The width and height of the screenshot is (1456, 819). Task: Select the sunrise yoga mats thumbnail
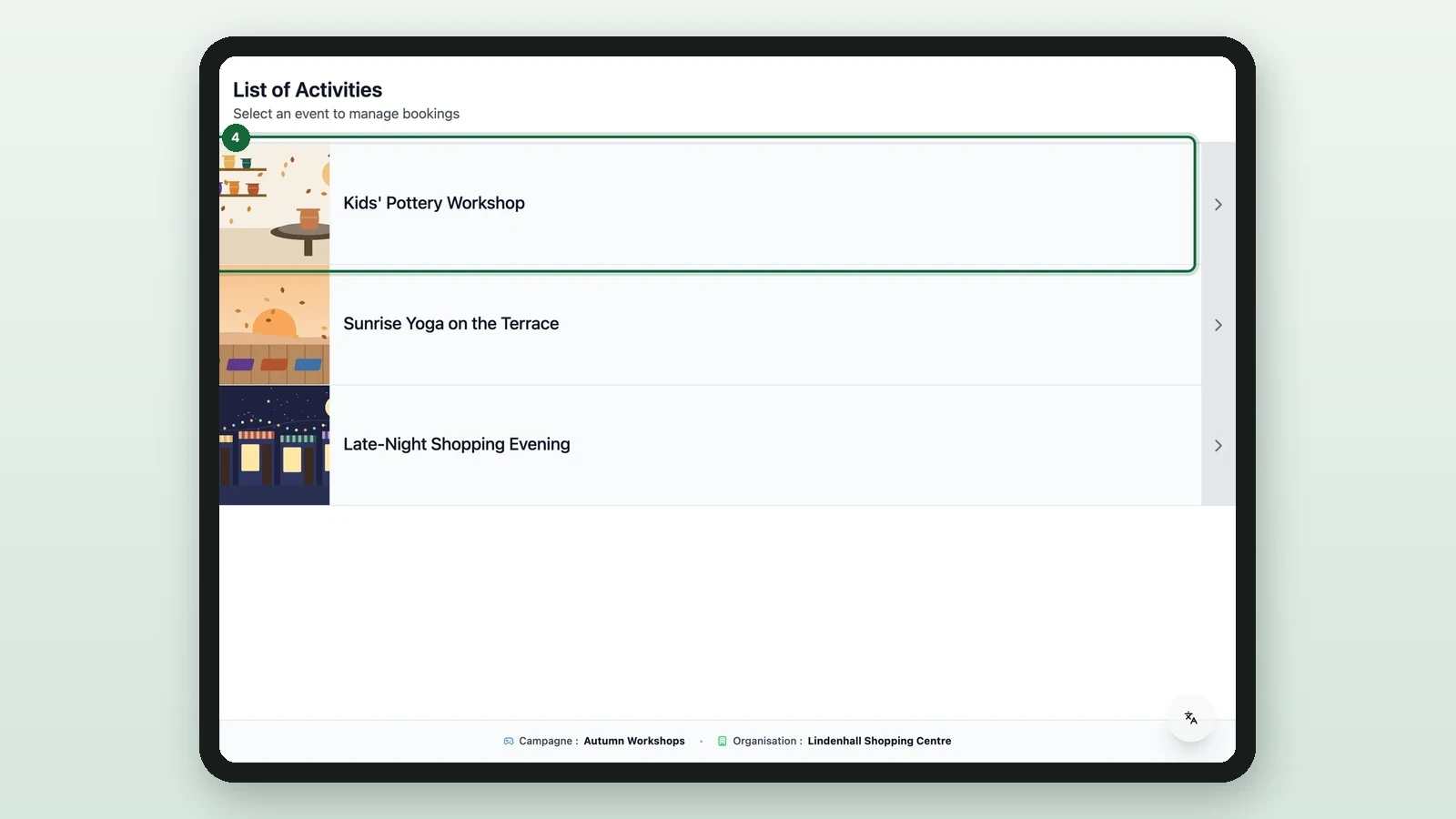[274, 325]
